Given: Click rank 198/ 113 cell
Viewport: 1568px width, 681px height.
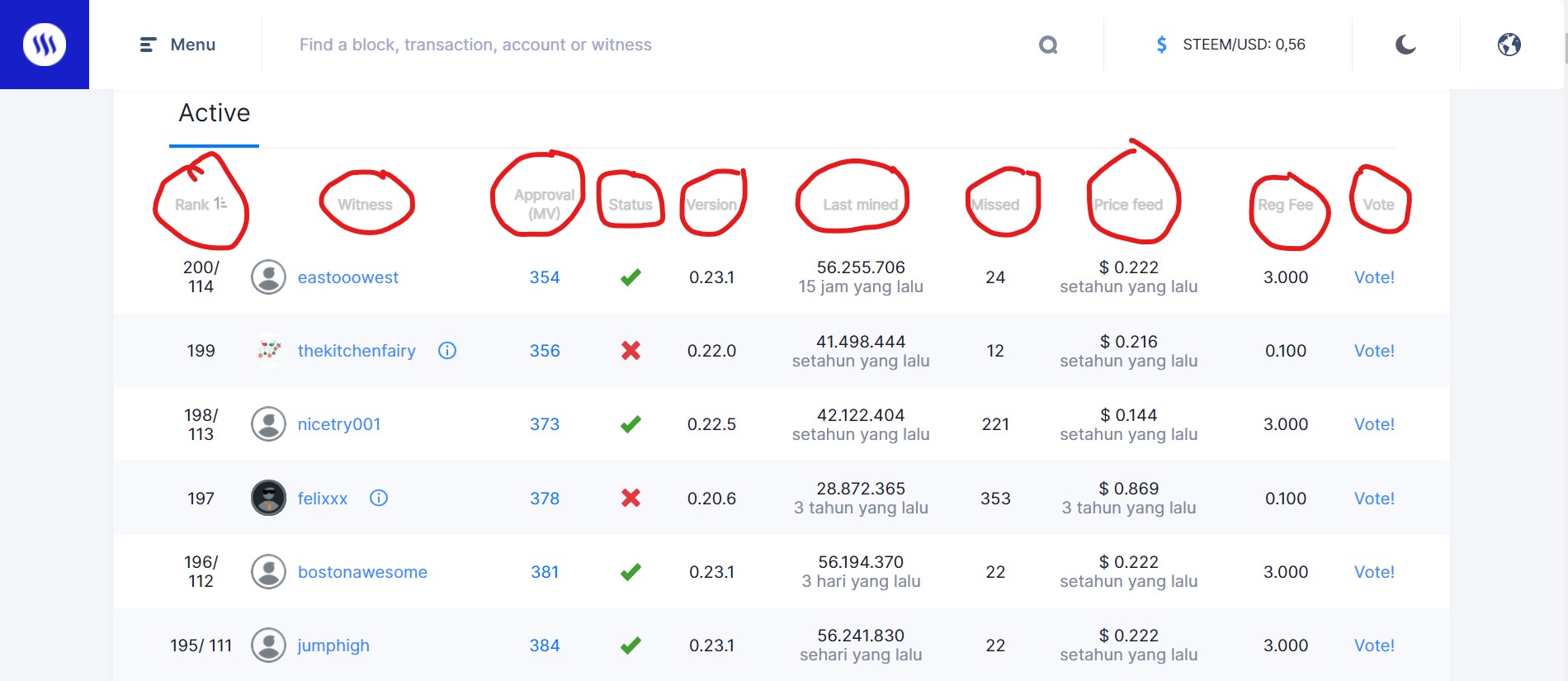Looking at the screenshot, I should pos(201,424).
